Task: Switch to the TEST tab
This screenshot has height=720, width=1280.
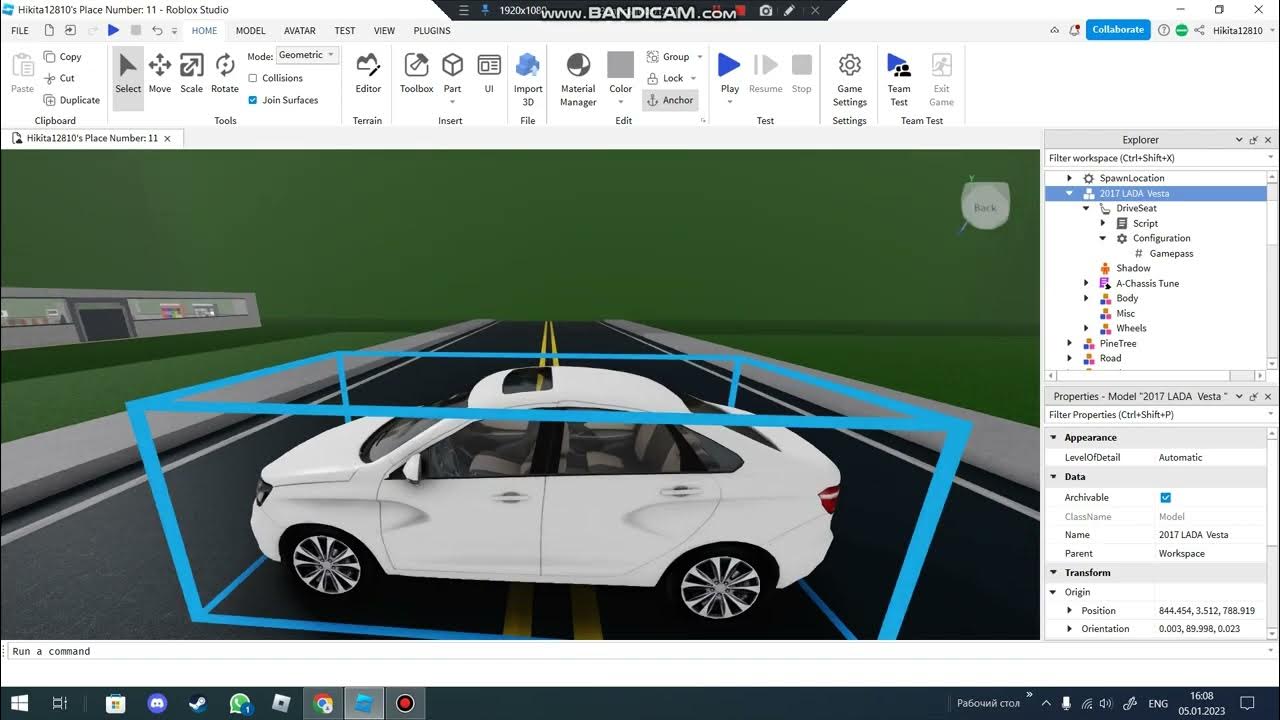Action: 345,31
